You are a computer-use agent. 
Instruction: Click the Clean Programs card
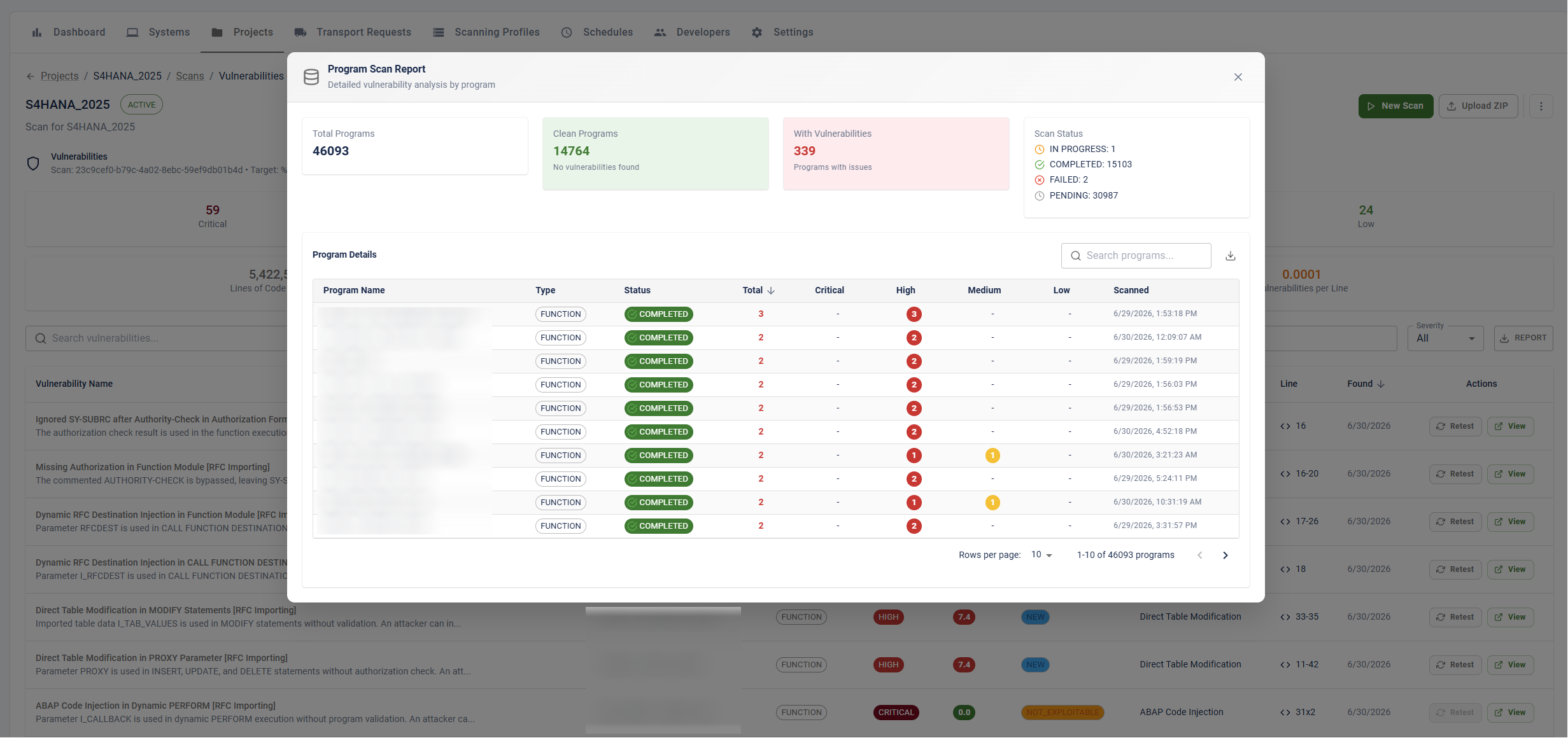(655, 153)
